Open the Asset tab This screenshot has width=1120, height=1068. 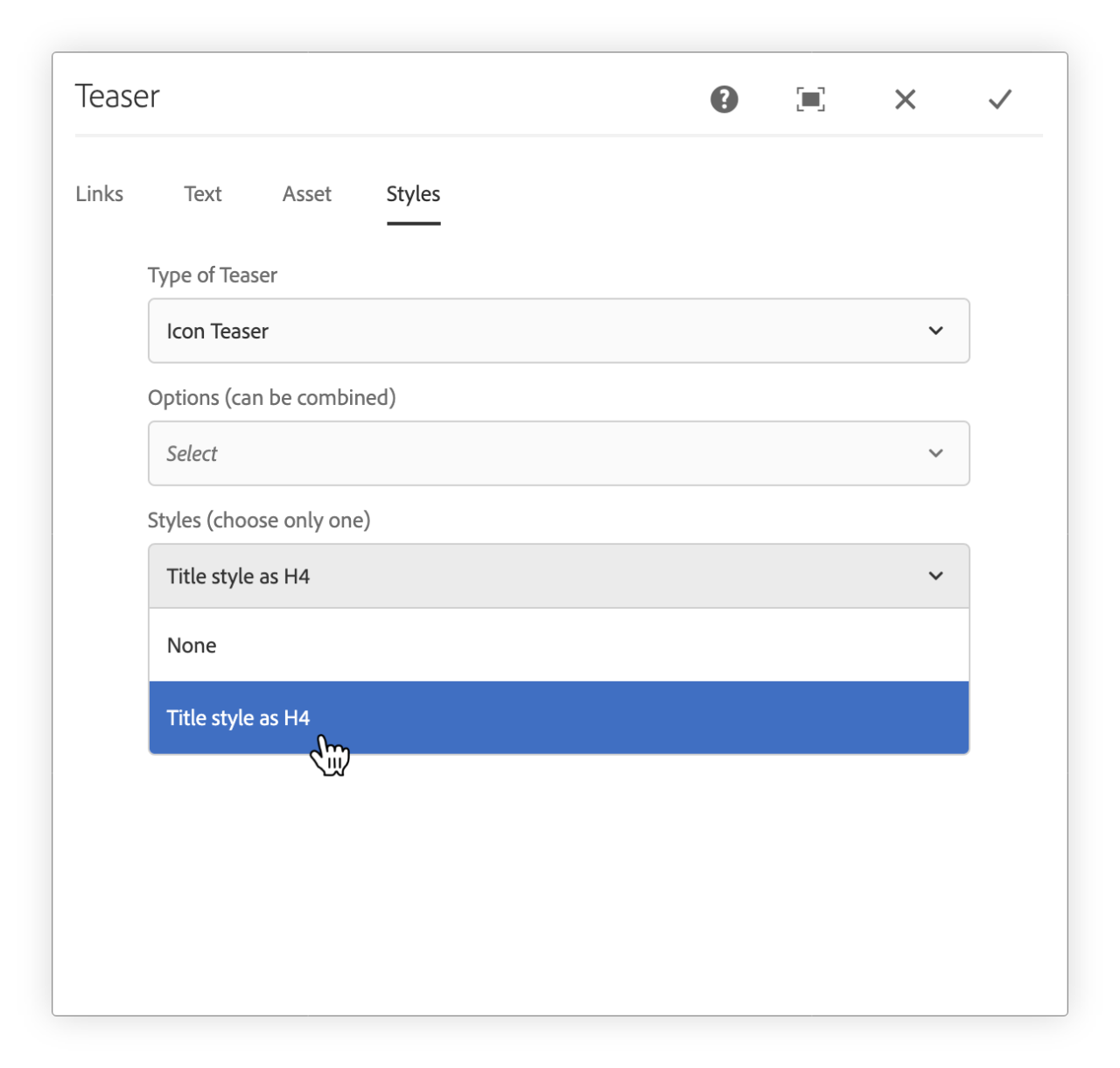[306, 194]
